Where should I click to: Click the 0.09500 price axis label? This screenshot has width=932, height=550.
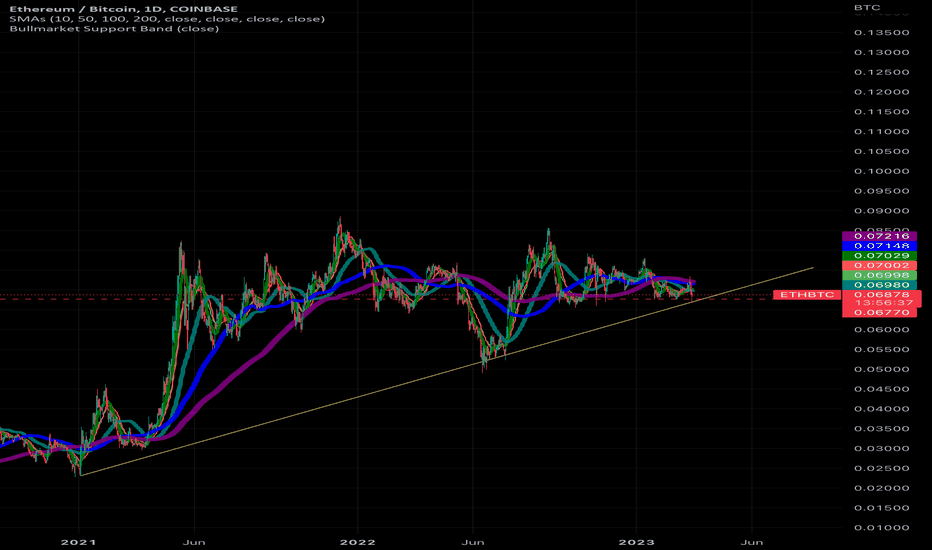[x=881, y=191]
